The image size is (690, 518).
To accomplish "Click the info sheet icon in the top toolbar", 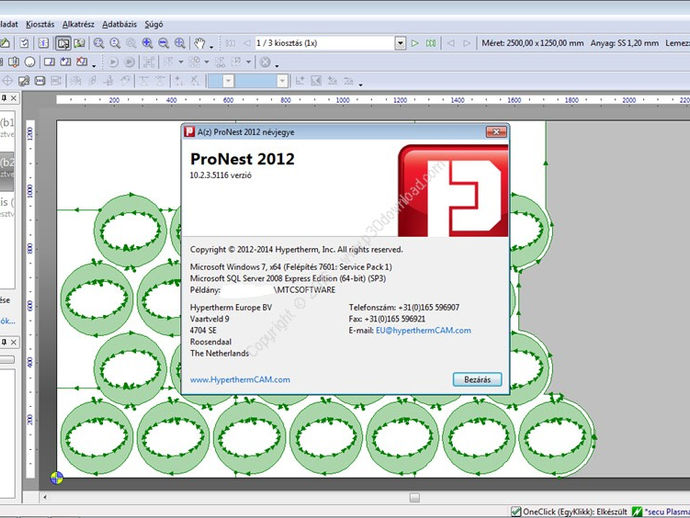I will coord(43,43).
